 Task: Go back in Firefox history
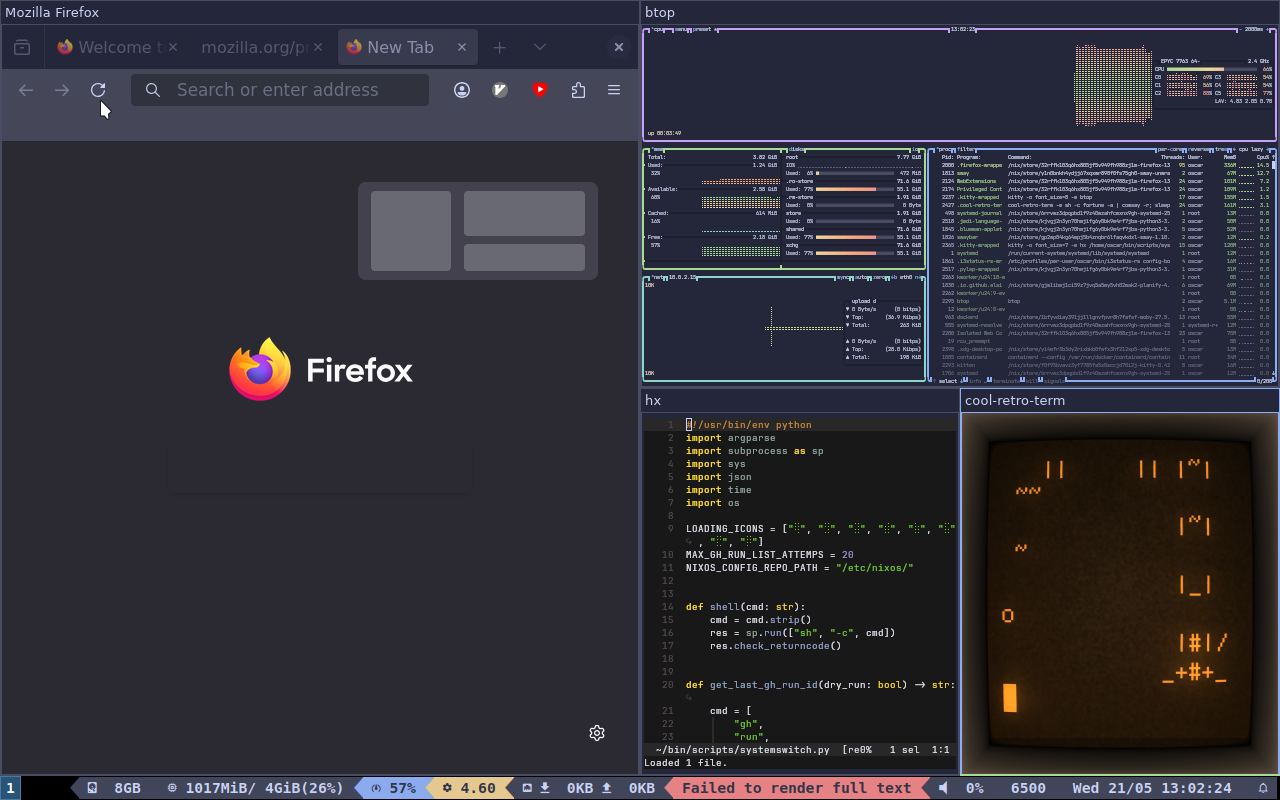(26, 90)
